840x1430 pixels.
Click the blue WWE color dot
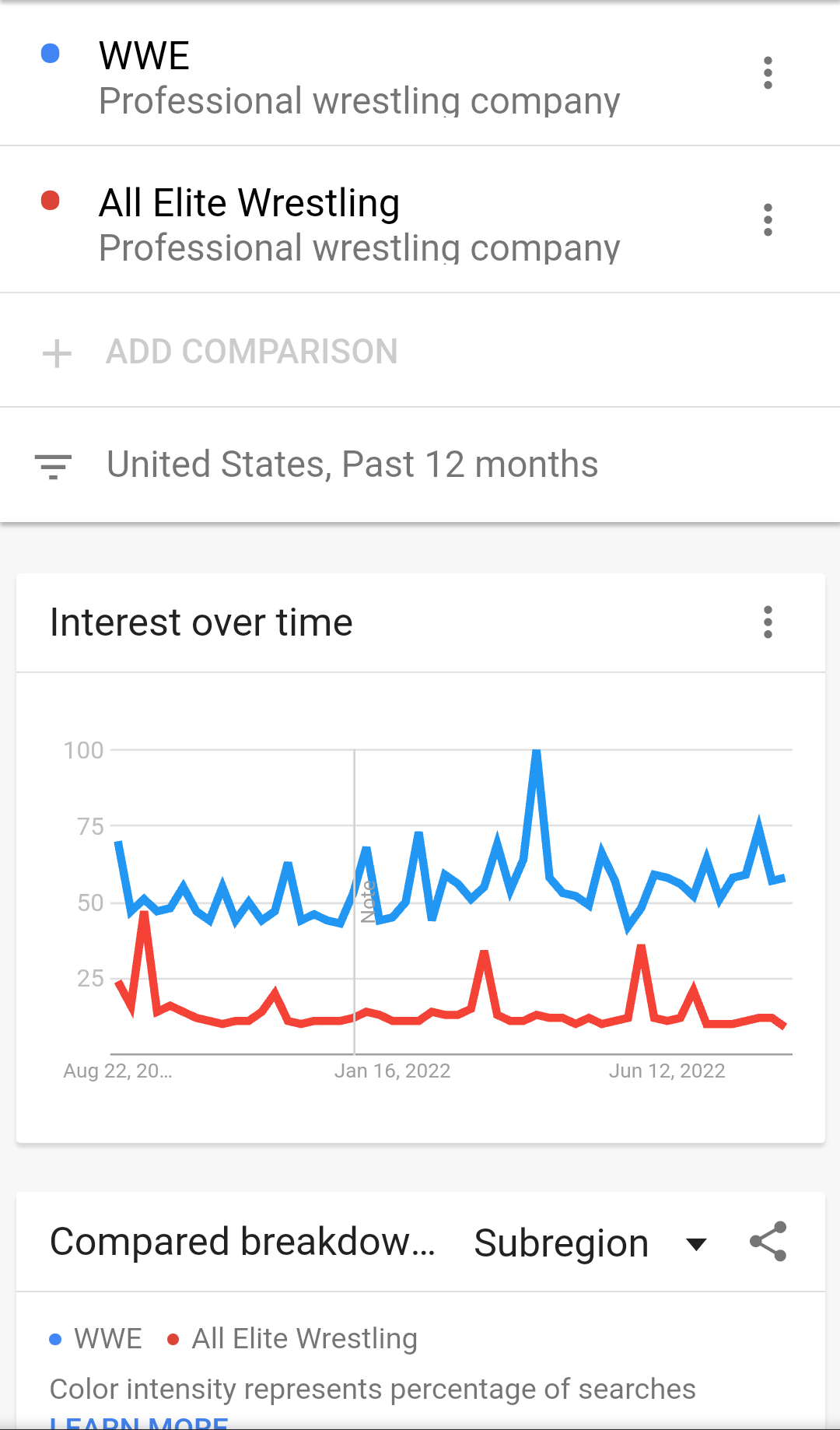coord(51,53)
